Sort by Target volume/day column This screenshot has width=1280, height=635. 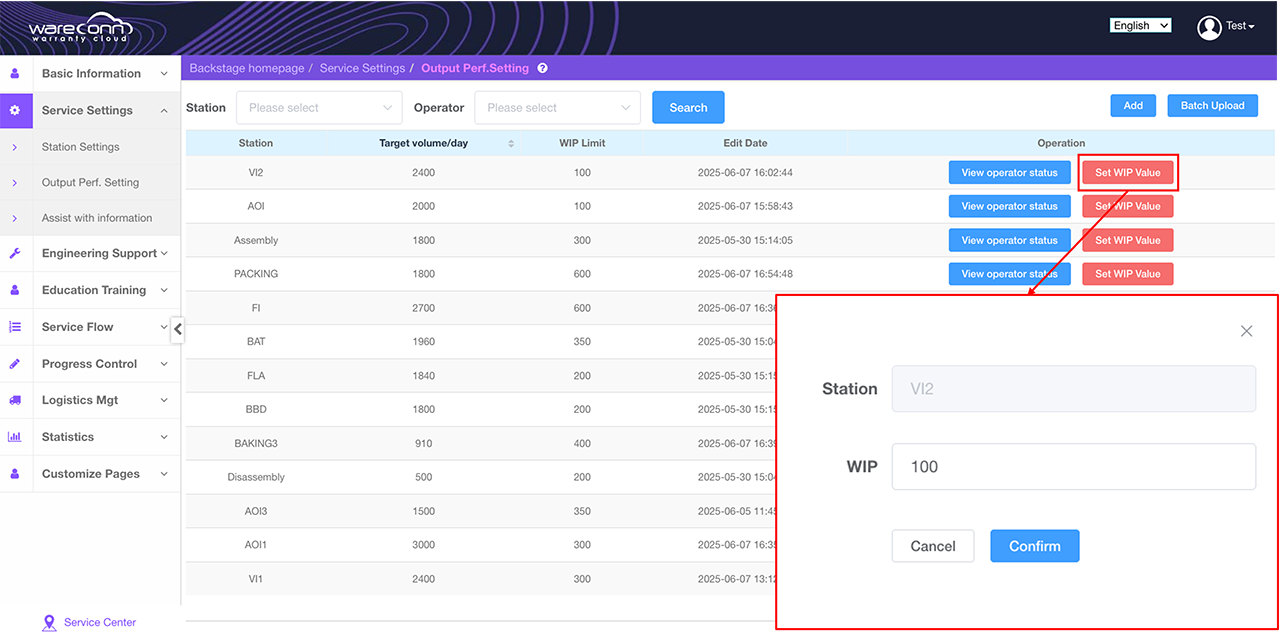click(x=510, y=143)
